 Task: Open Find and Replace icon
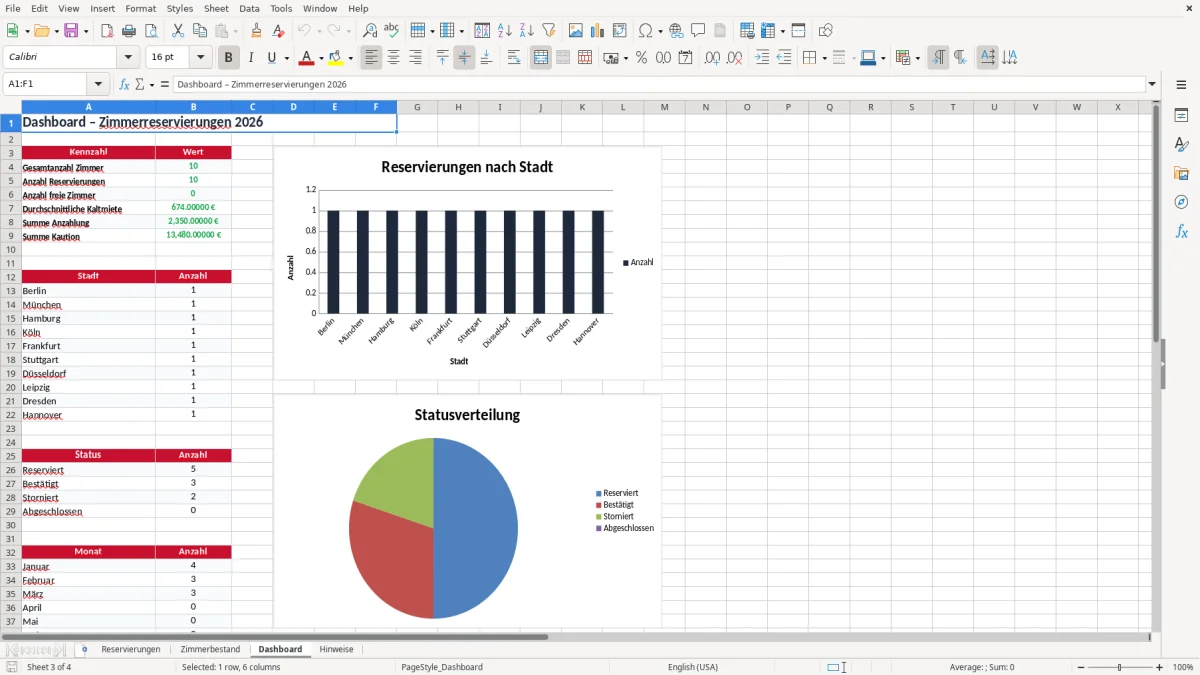370,31
